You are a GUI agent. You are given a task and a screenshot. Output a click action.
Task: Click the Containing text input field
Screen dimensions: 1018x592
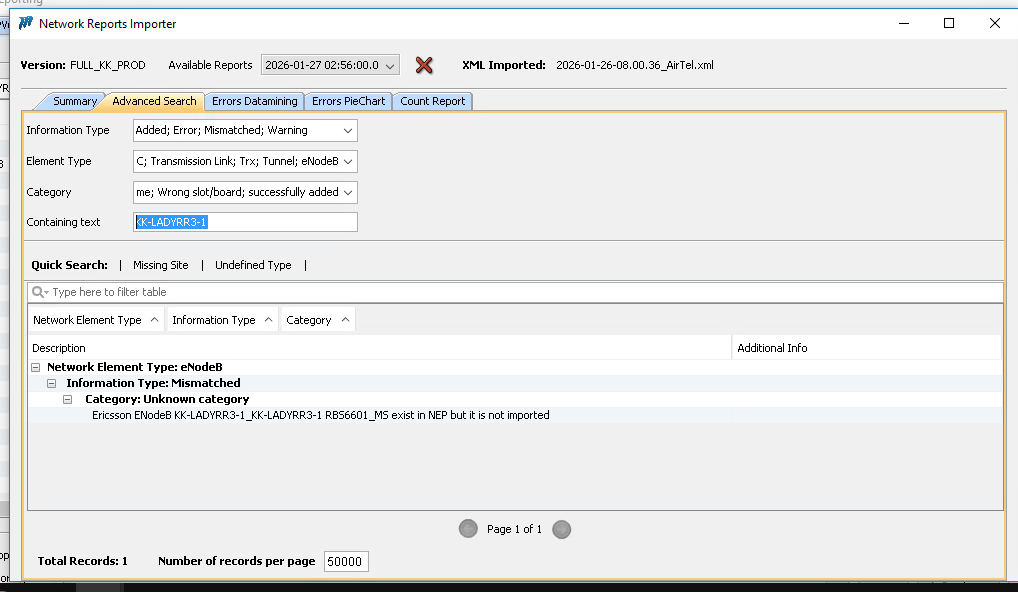pyautogui.click(x=245, y=222)
